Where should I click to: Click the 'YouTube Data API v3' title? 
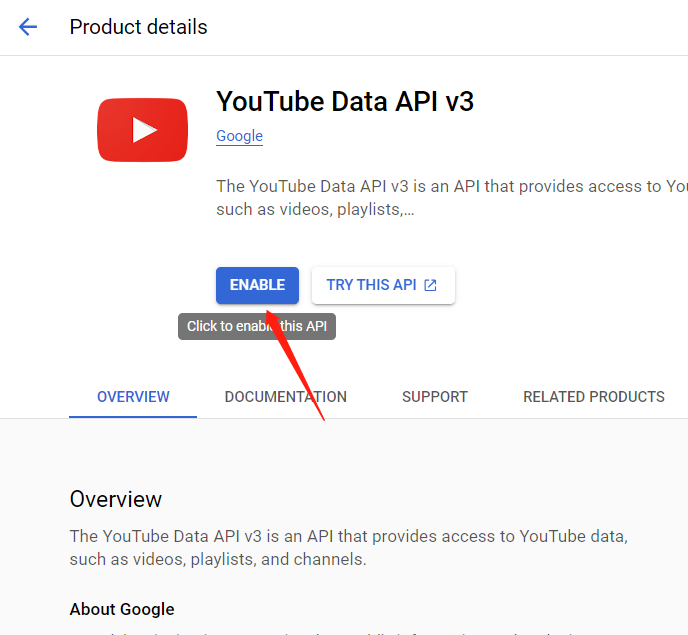(345, 101)
